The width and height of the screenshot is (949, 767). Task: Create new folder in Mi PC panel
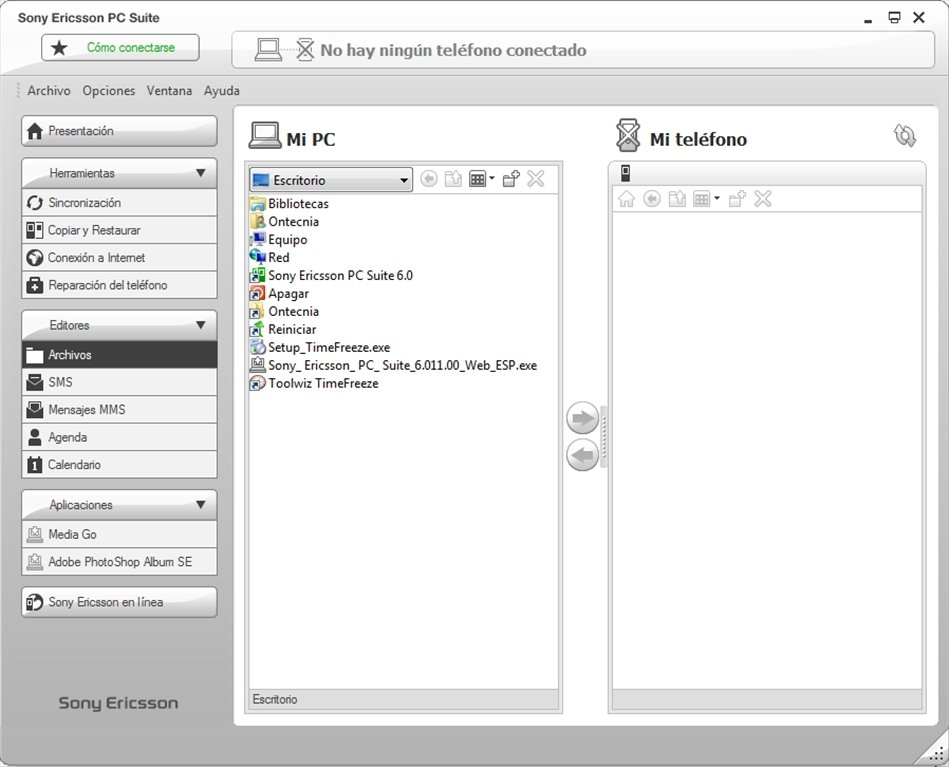pyautogui.click(x=511, y=179)
